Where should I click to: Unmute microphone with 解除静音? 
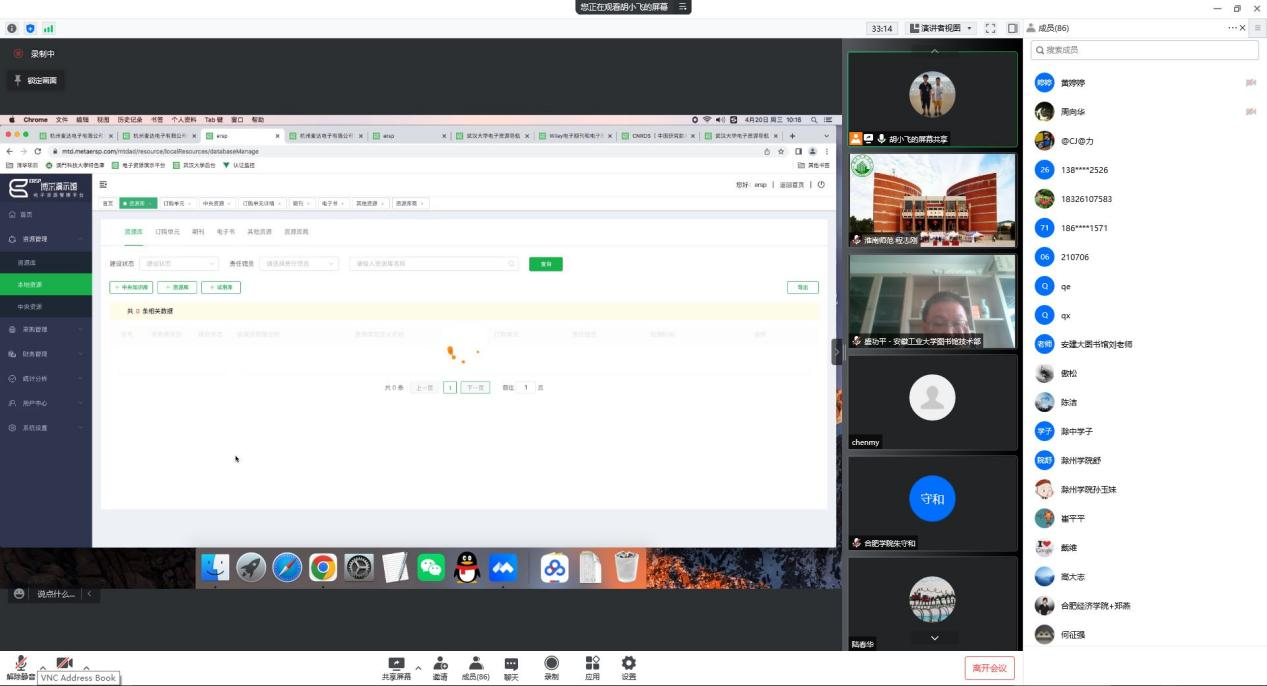point(20,668)
